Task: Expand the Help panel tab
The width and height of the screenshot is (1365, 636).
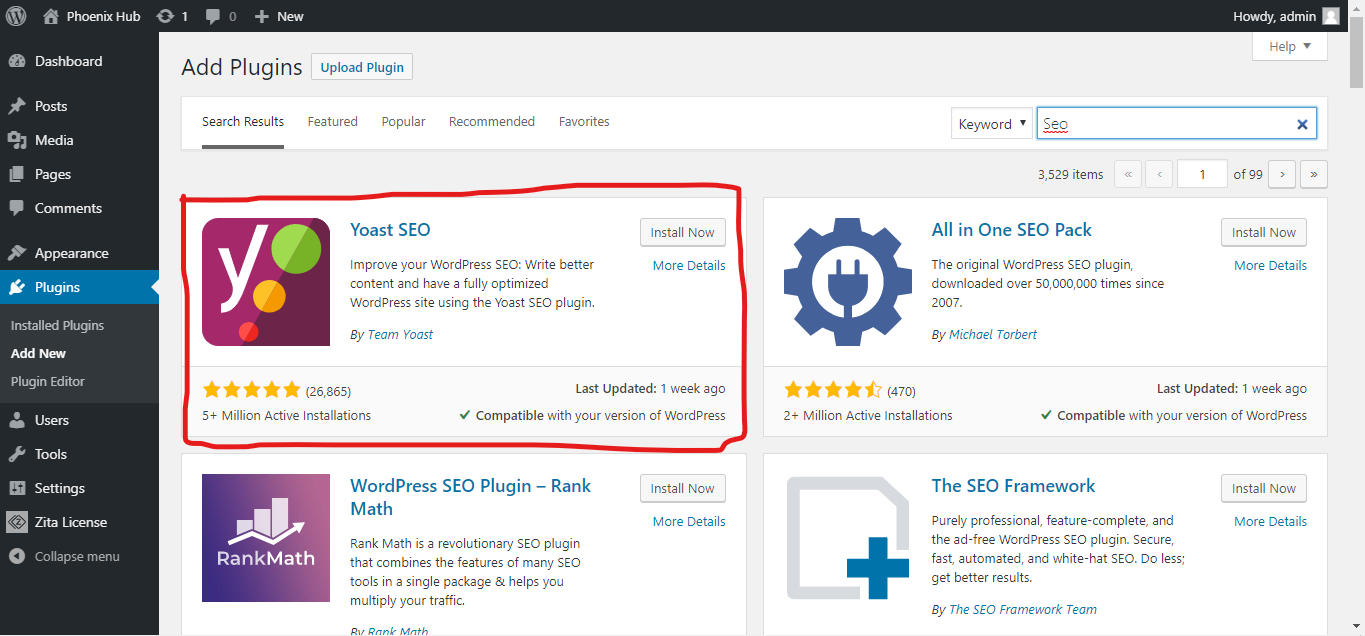Action: [x=1290, y=46]
